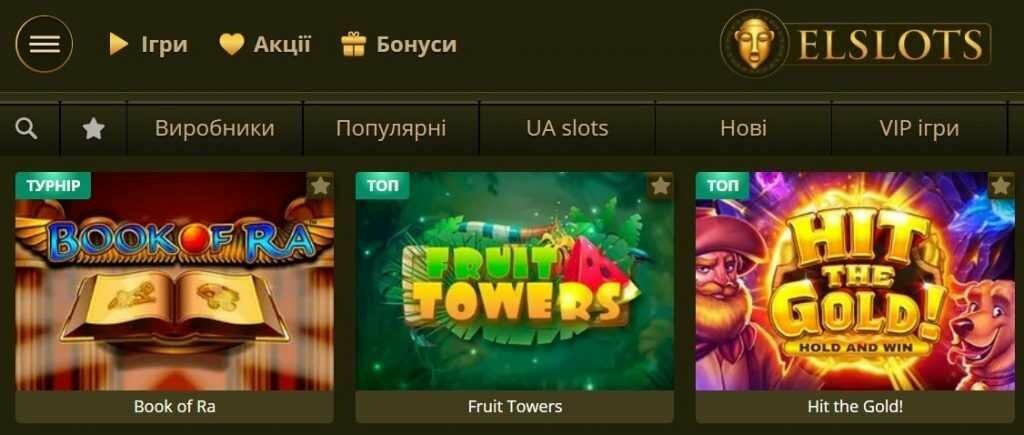
Task: Click the Elslots mask logo
Action: (x=751, y=44)
